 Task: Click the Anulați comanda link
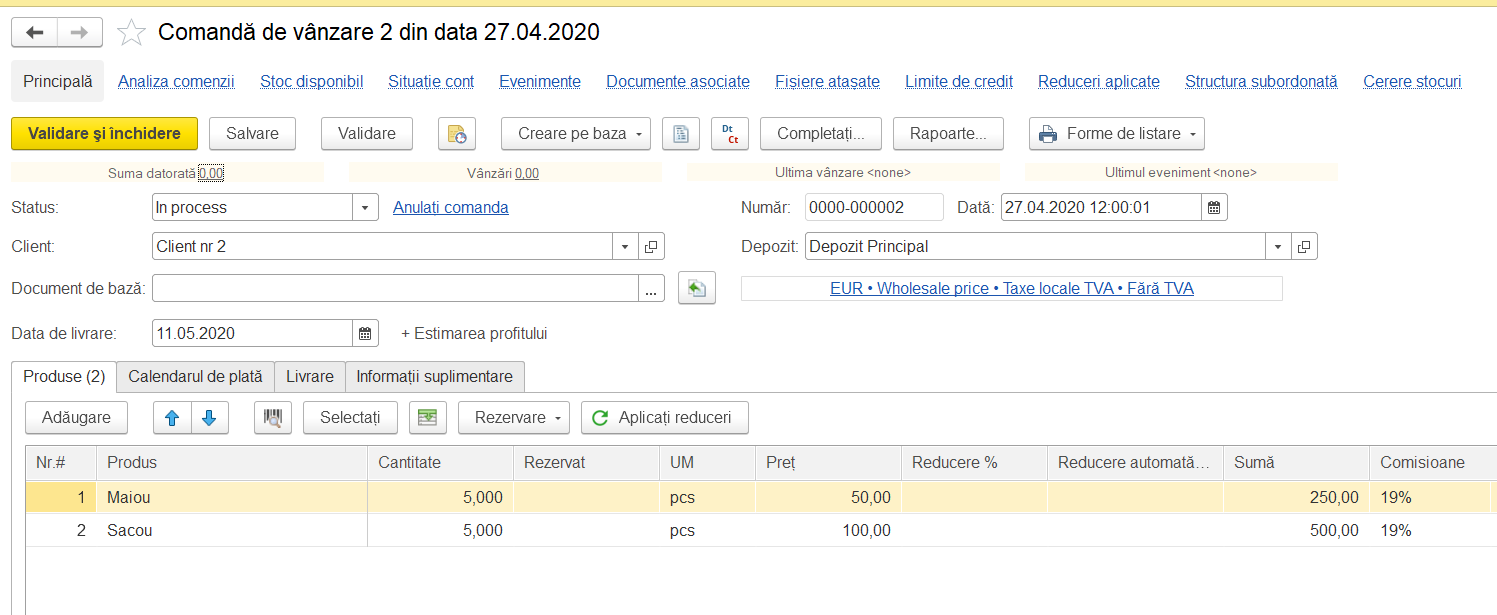[x=451, y=208]
